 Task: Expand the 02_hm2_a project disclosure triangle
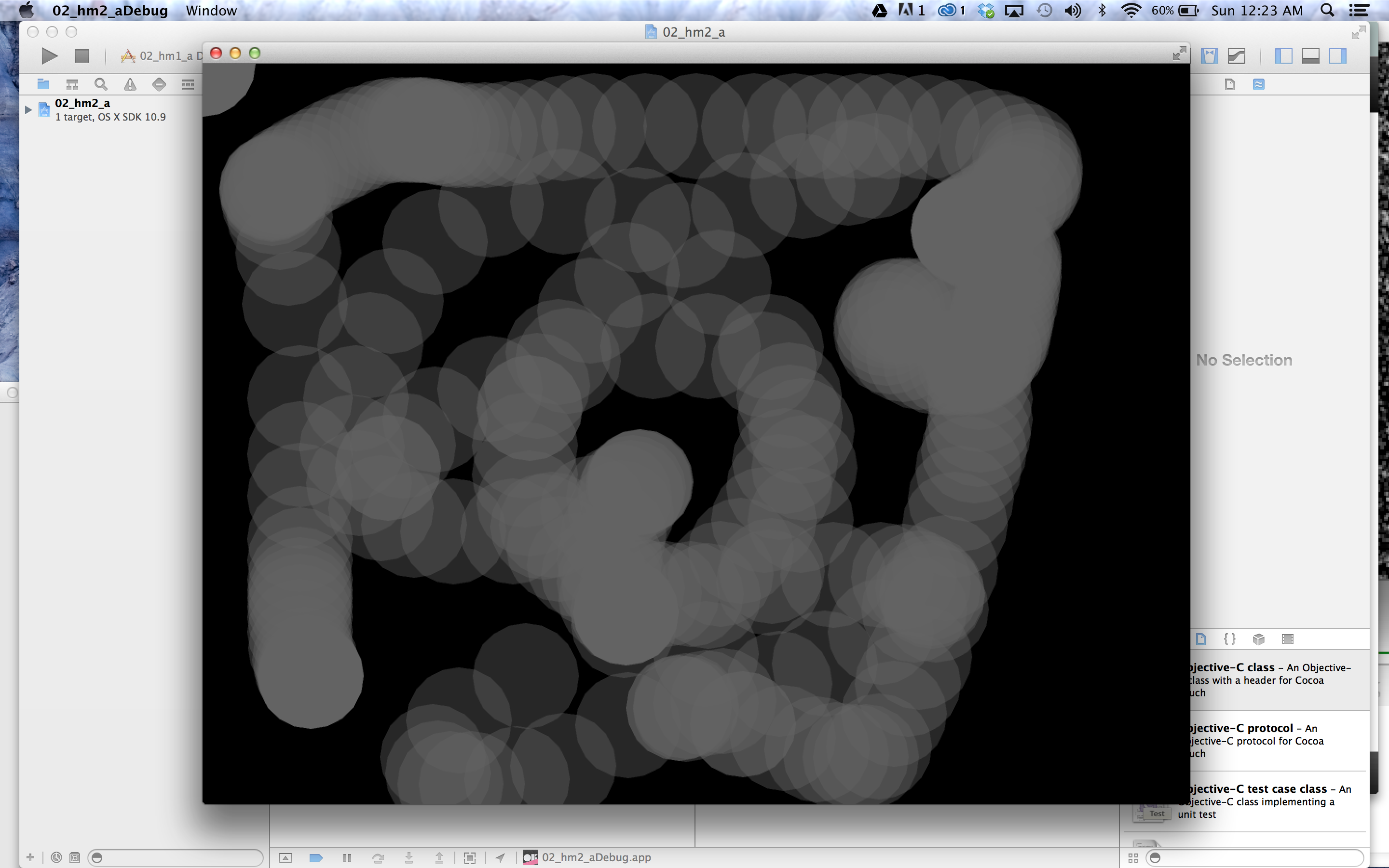point(28,109)
